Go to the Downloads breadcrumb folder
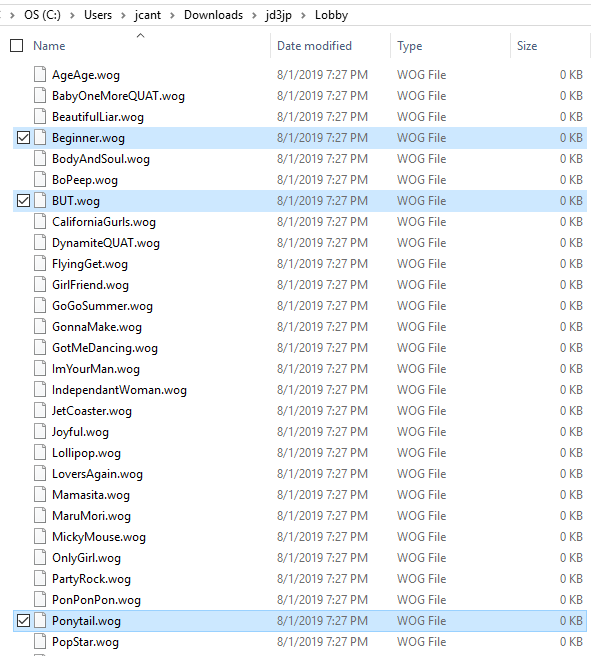 pos(213,15)
